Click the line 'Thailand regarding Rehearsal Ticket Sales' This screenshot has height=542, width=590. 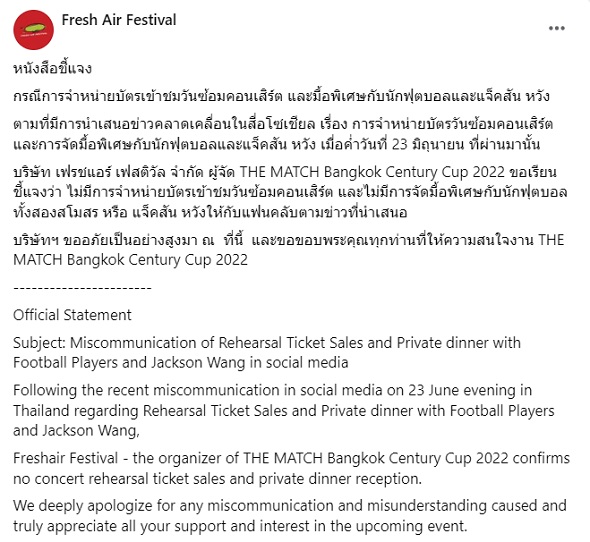point(284,411)
